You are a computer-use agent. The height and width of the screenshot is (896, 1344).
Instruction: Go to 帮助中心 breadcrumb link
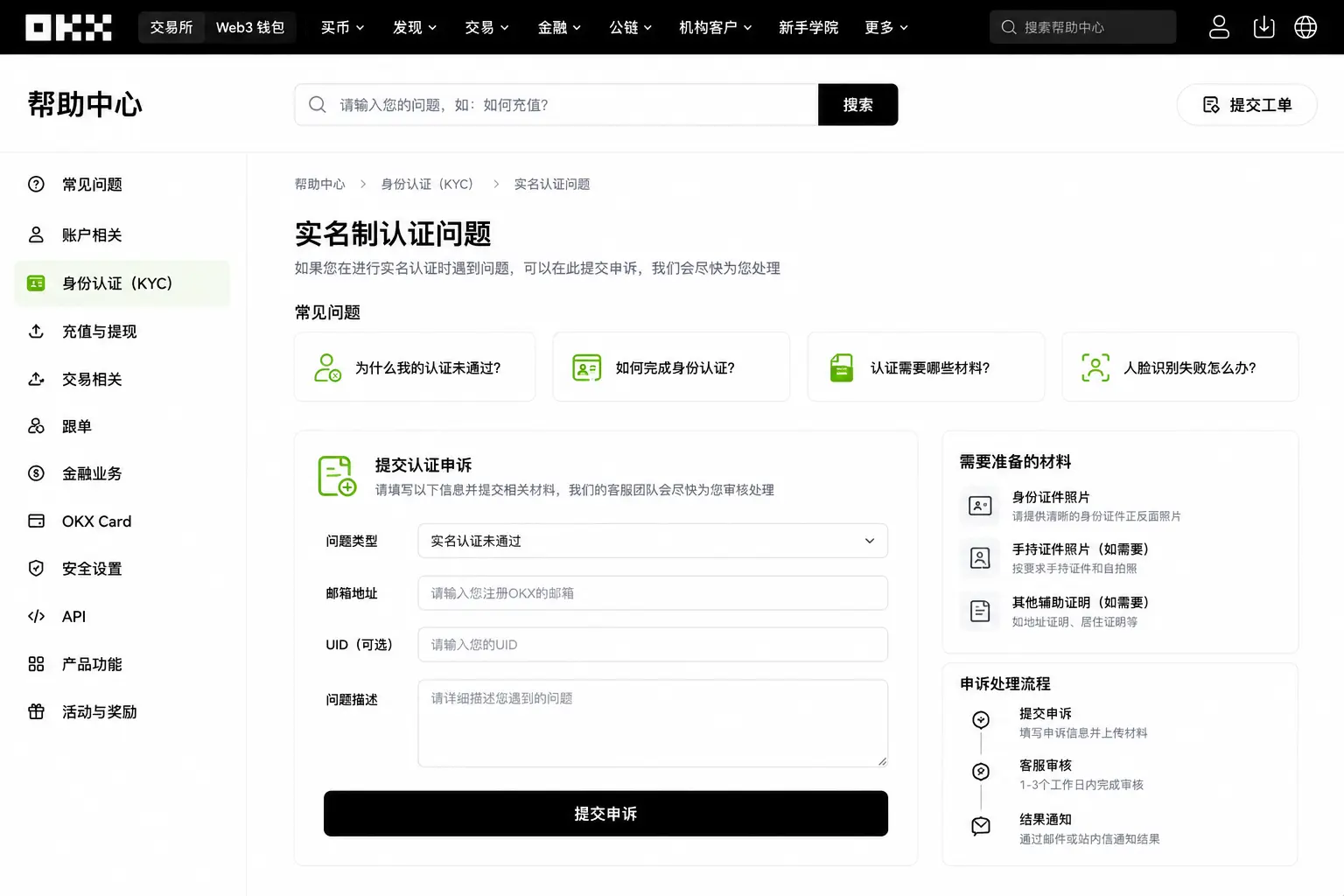pyautogui.click(x=320, y=184)
